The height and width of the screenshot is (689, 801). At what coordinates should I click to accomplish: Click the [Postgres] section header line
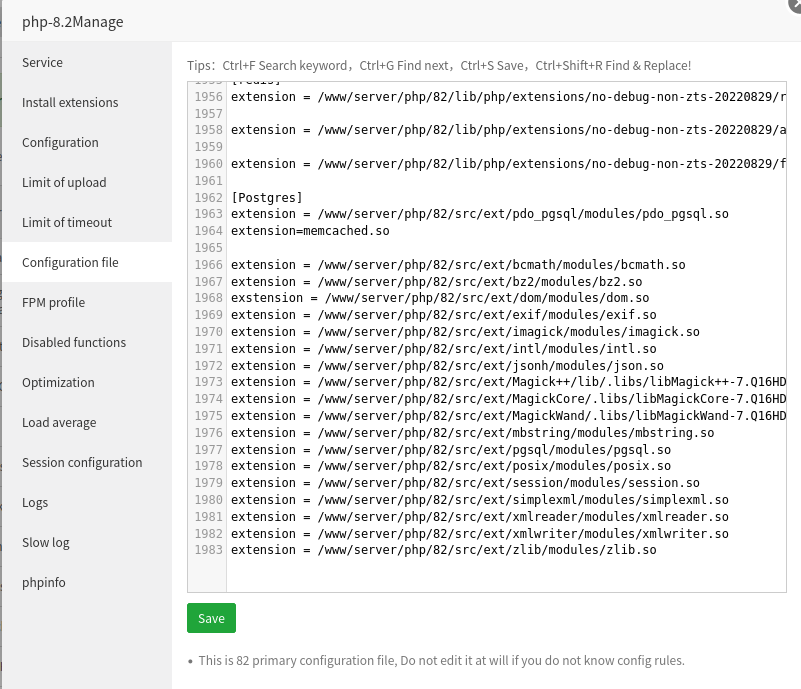[x=266, y=197]
